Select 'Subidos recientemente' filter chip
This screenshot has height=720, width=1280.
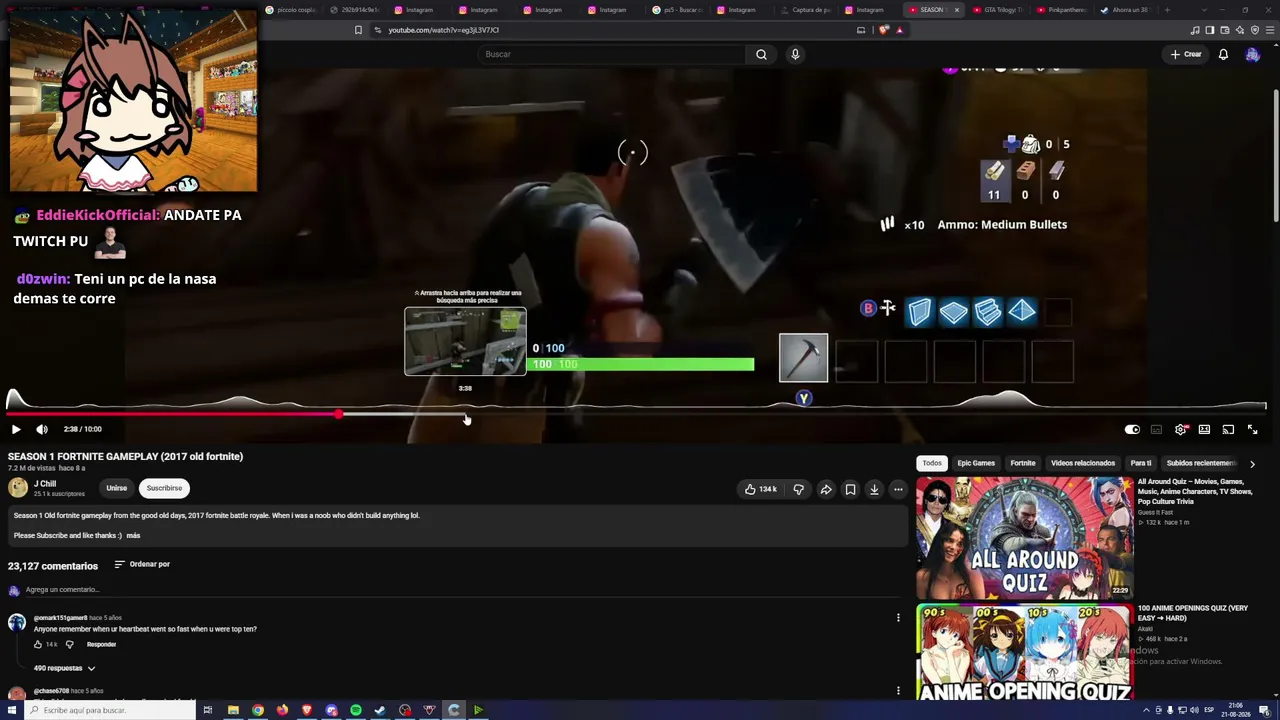click(x=1201, y=463)
